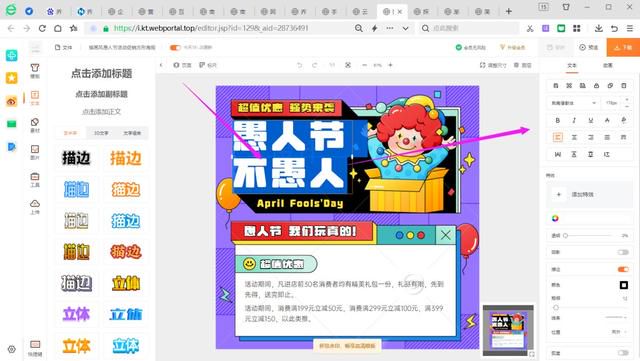Click 点击添加标题 to add a heading

[101, 74]
